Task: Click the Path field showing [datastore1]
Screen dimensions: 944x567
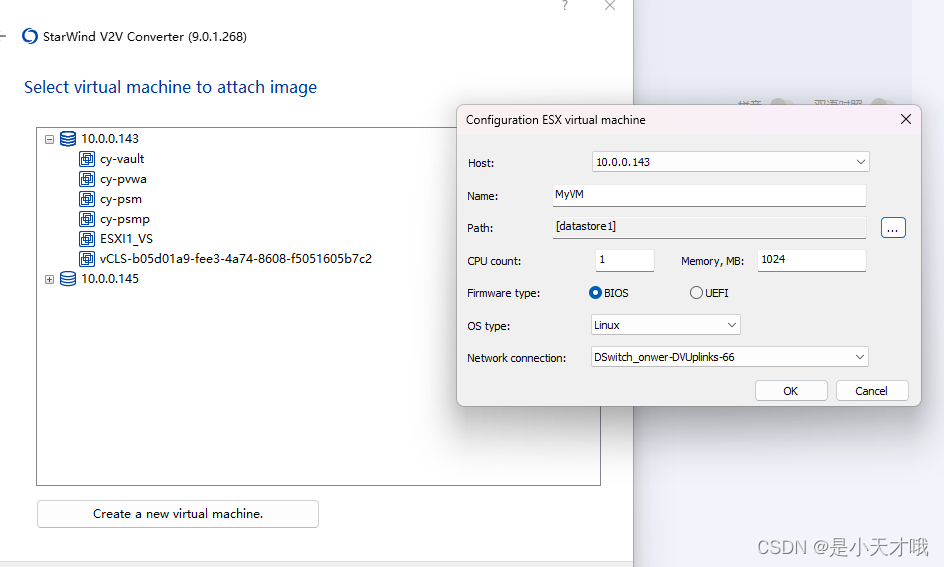Action: click(x=709, y=227)
